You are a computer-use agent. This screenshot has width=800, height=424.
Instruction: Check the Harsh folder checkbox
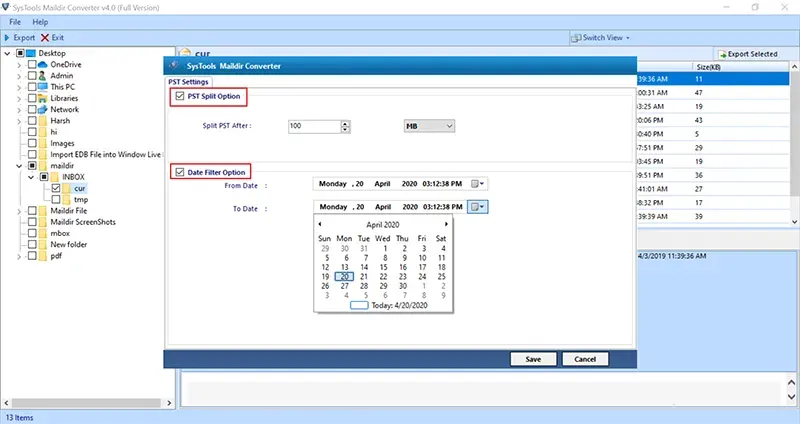[x=32, y=121]
